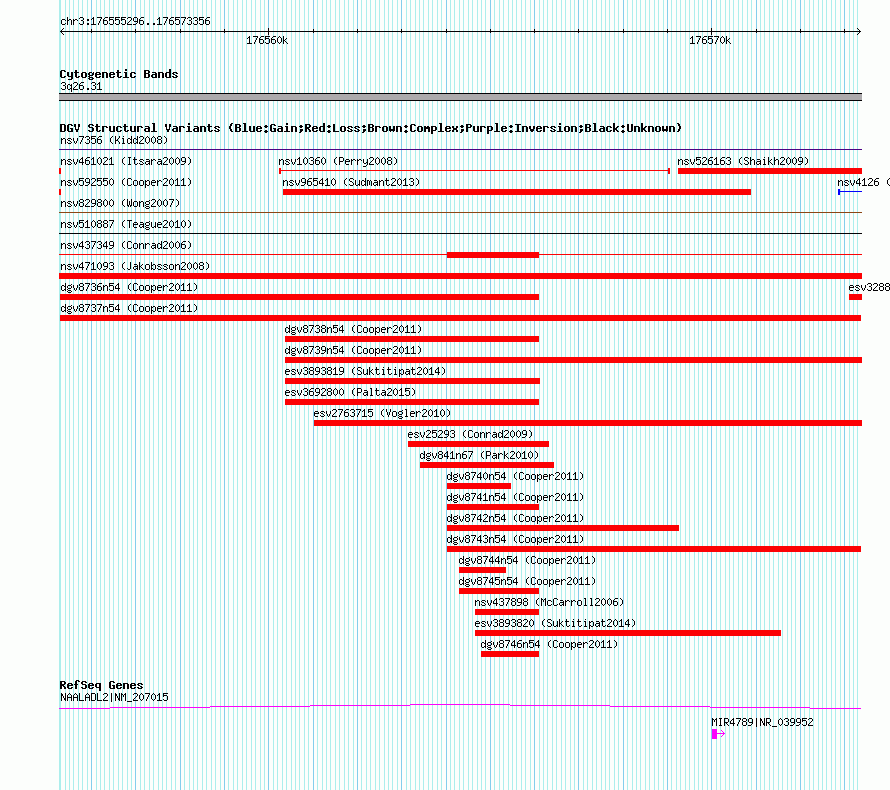Image resolution: width=890 pixels, height=790 pixels.
Task: Open nsv592550 (Cooper2011) label
Action: click(126, 182)
